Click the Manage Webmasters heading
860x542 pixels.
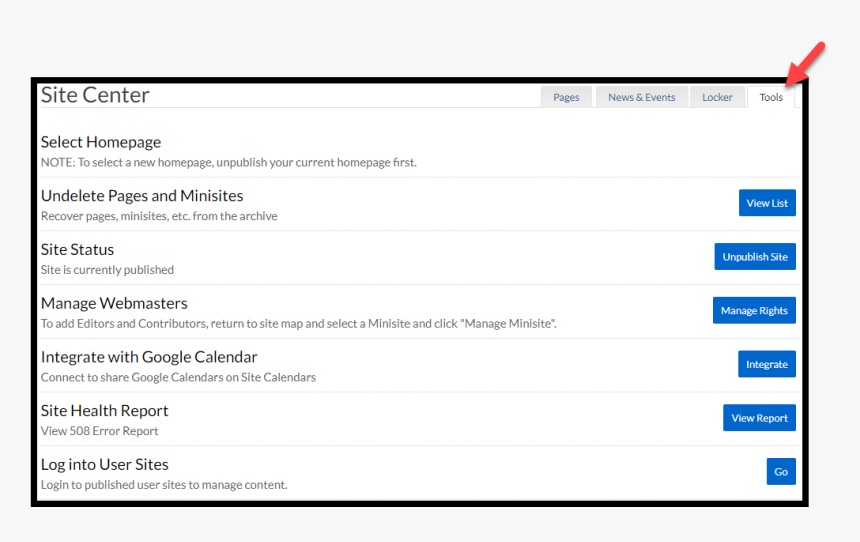(114, 303)
